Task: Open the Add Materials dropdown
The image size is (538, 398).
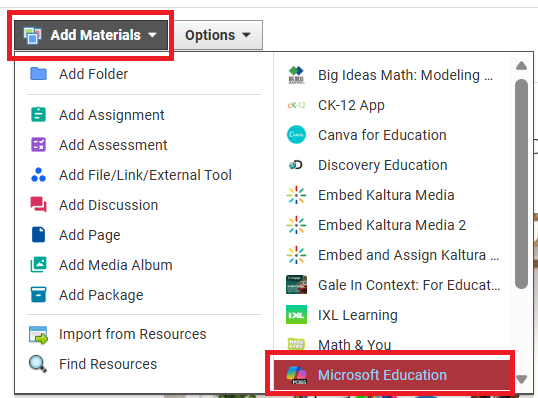Action: point(91,35)
